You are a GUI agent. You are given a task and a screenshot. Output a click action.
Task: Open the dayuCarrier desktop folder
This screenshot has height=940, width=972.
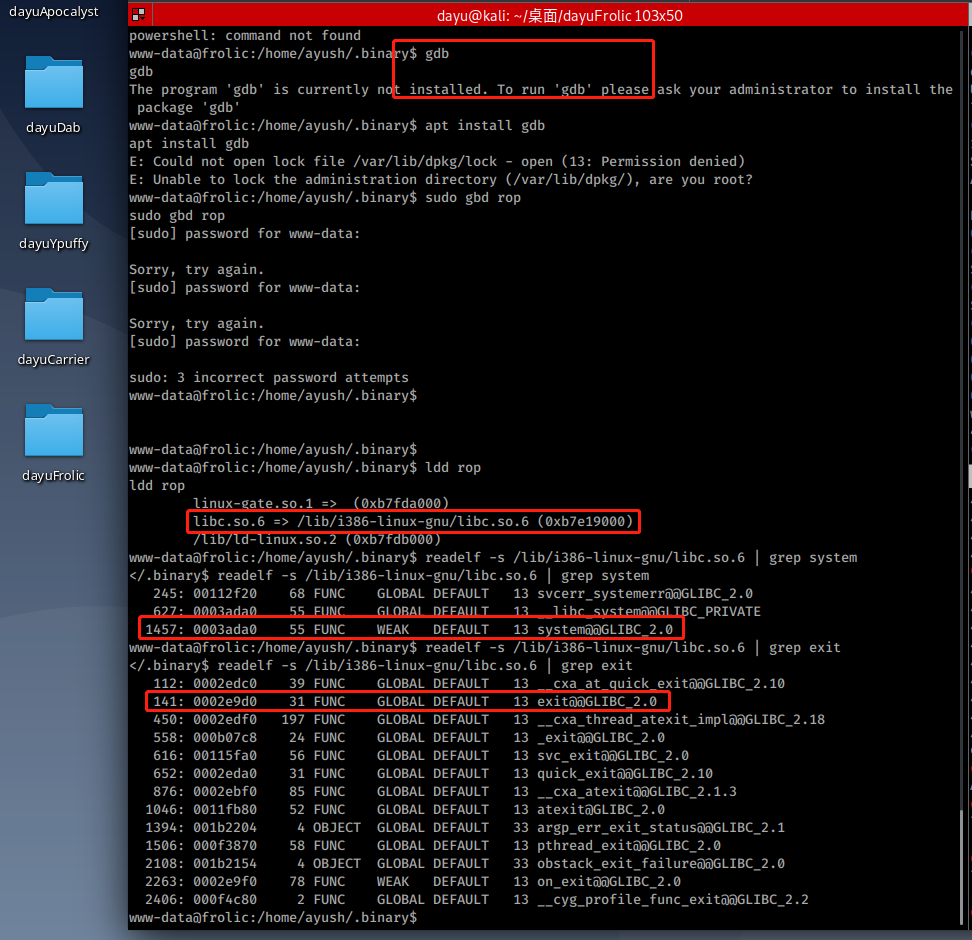pos(53,325)
